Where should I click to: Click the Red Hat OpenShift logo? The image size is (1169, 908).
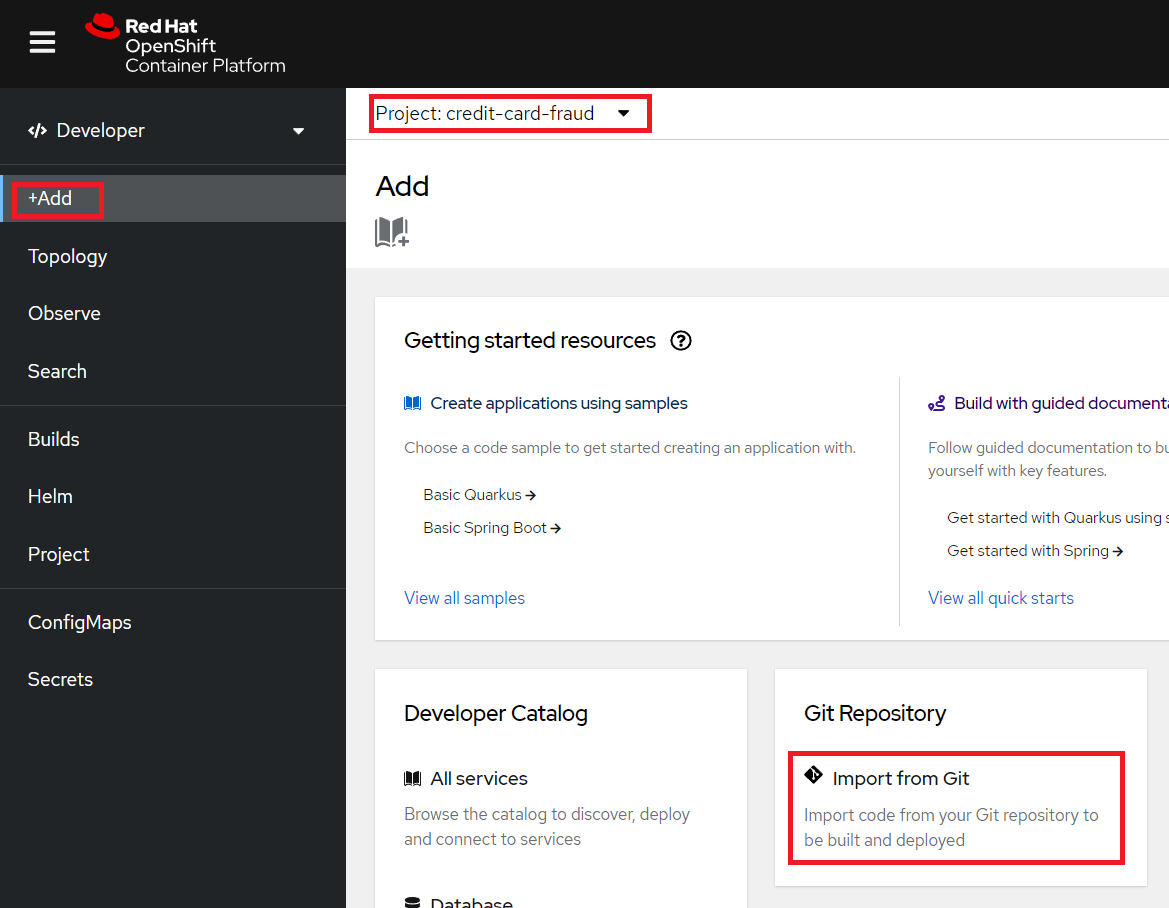point(185,44)
